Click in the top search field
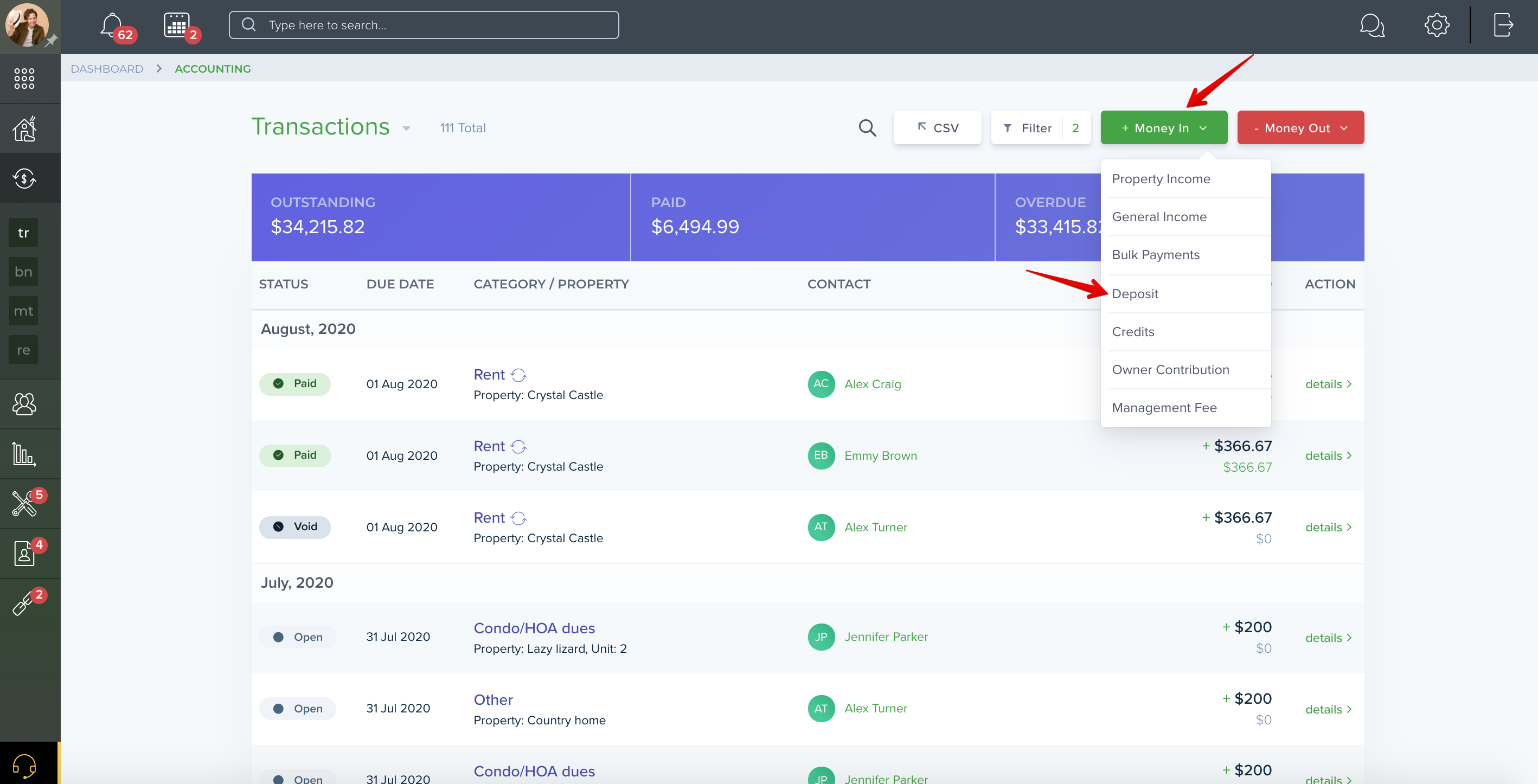Screen dimensions: 1538x784 click(424, 25)
